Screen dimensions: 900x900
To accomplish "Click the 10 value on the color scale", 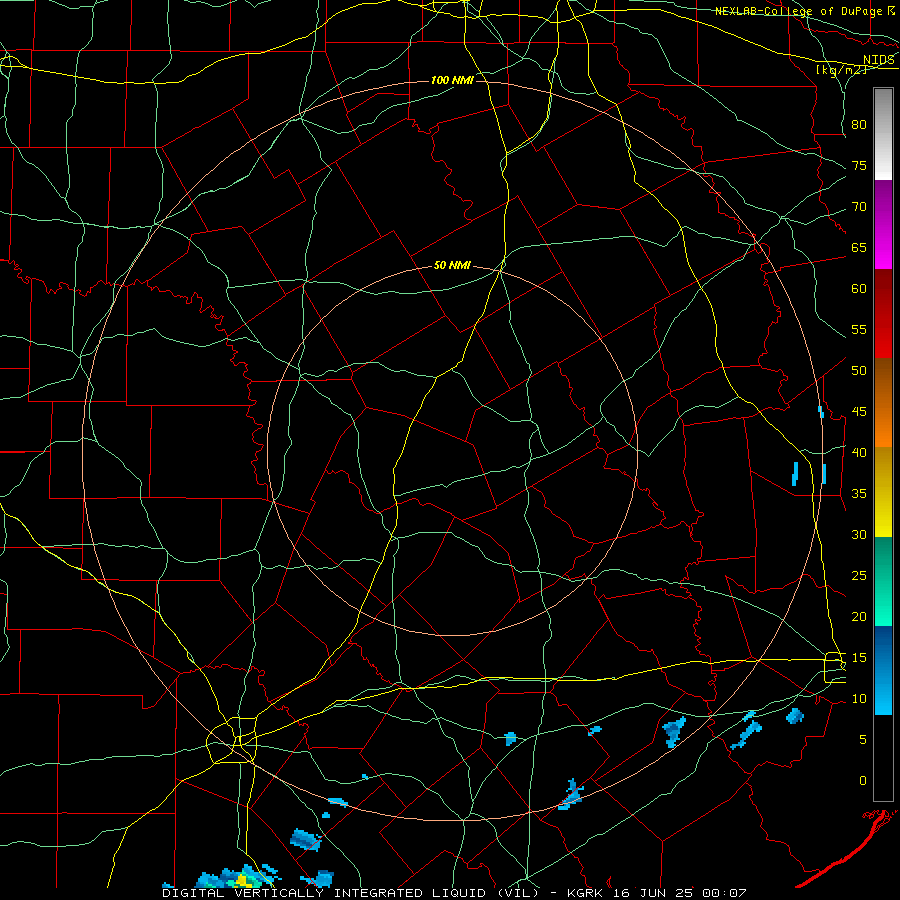I will (x=859, y=699).
